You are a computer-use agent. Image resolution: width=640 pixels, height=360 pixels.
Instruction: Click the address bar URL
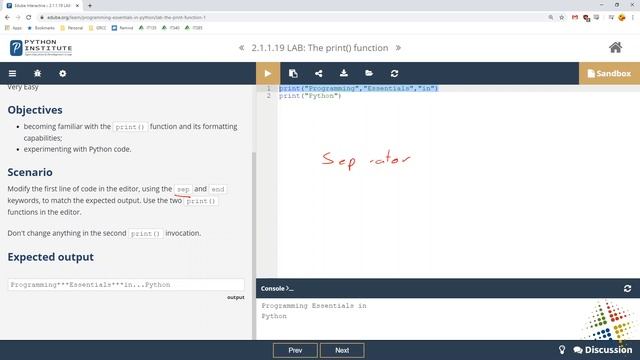tap(126, 18)
